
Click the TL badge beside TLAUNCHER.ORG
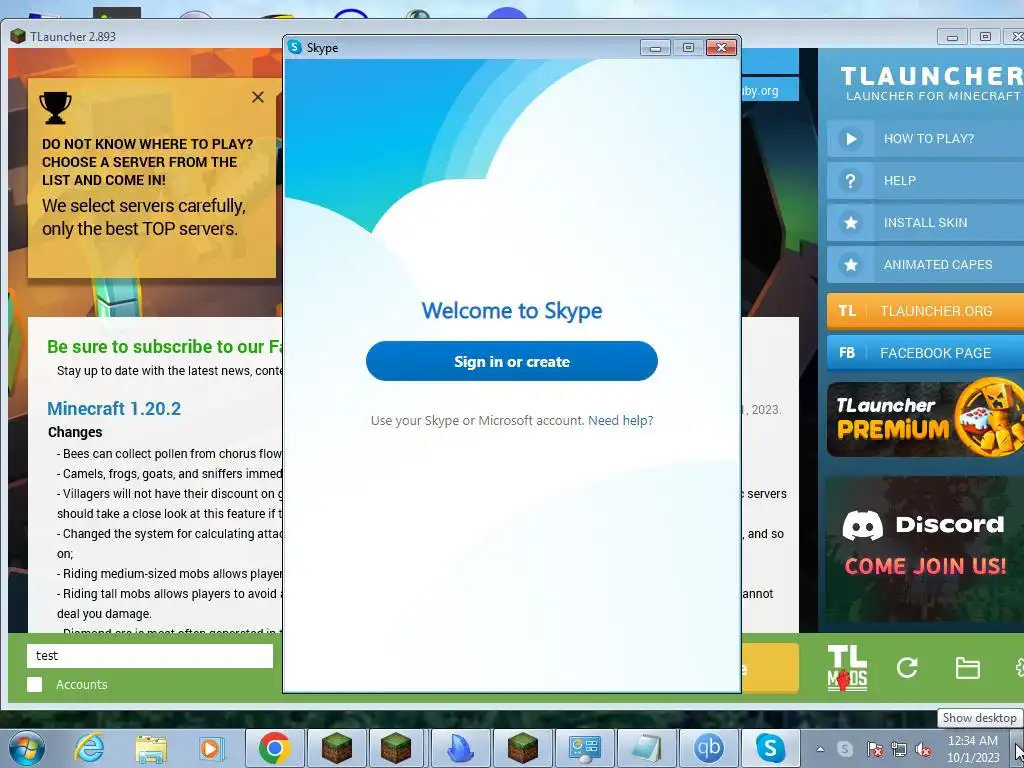coord(847,311)
